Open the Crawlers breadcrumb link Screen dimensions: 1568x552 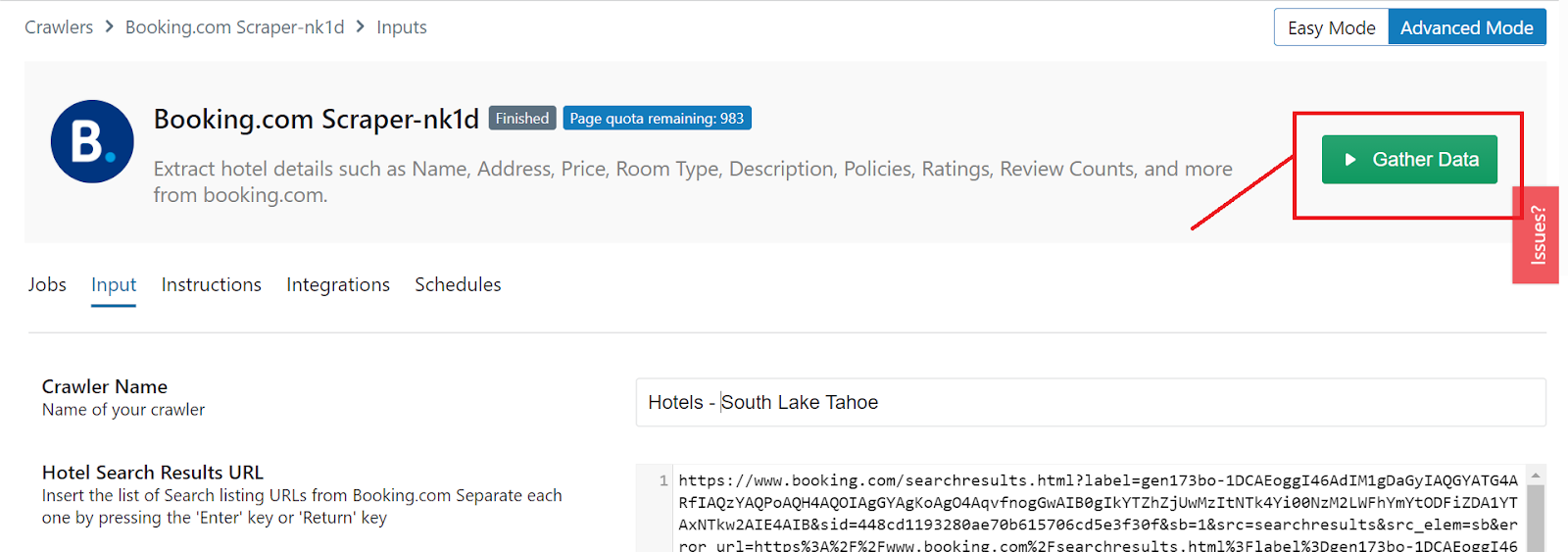pyautogui.click(x=59, y=27)
